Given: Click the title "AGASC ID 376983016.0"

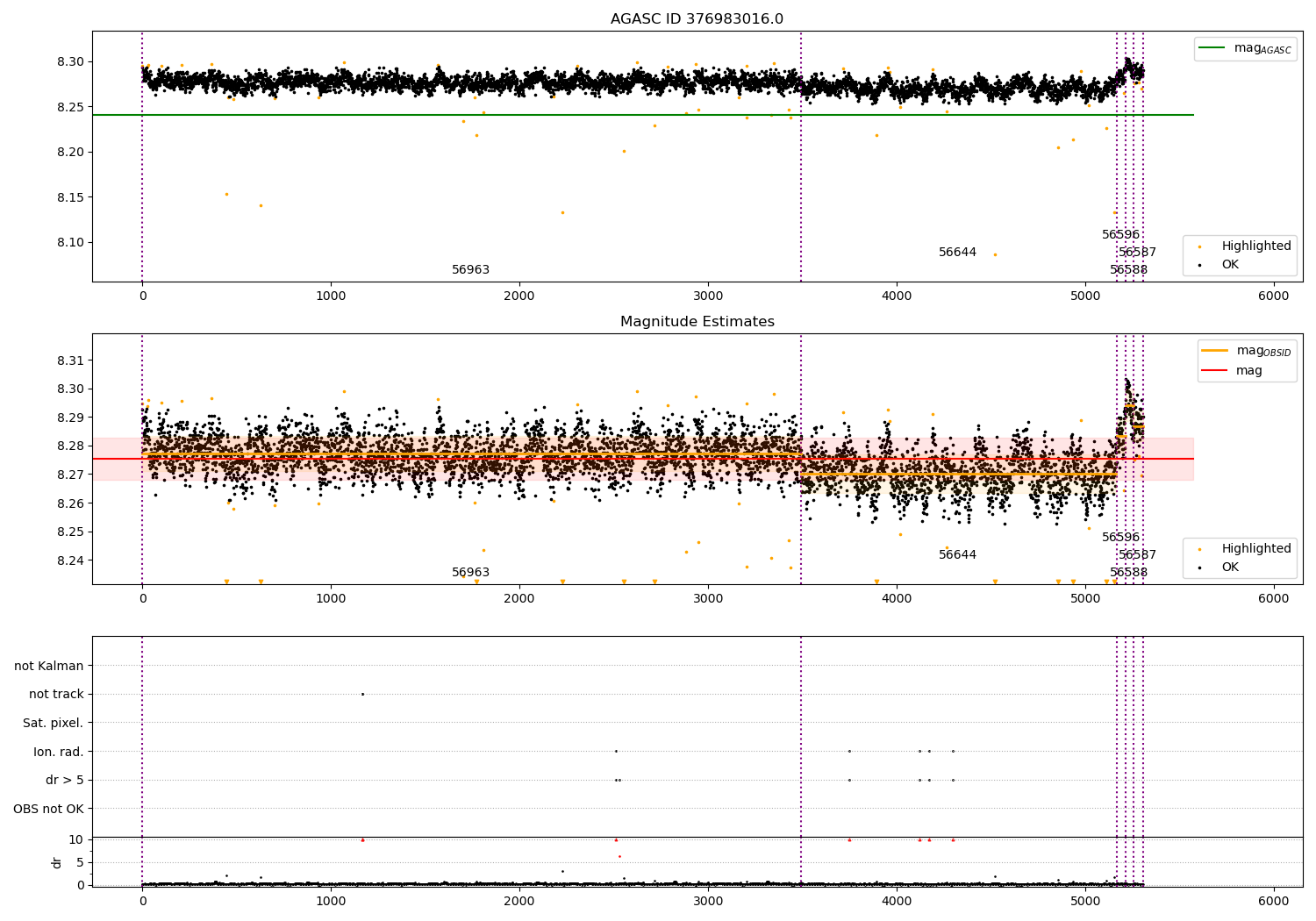Looking at the screenshot, I should pos(697,19).
